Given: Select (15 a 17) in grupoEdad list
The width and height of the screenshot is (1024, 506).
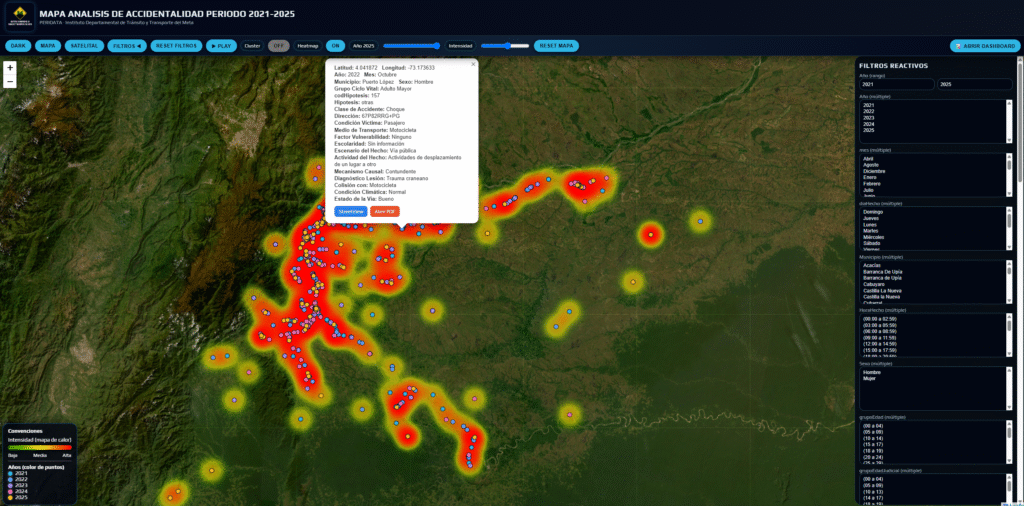Looking at the screenshot, I should (x=933, y=445).
